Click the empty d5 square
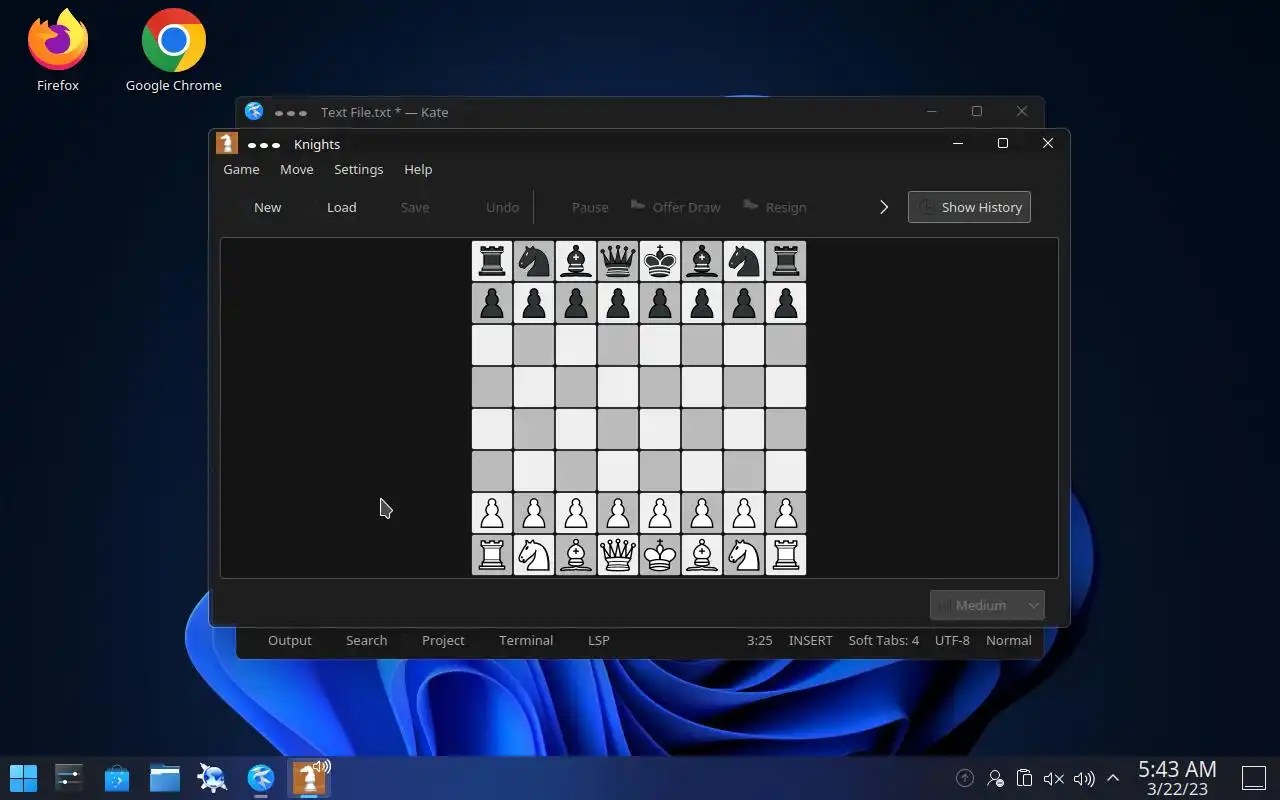The height and width of the screenshot is (800, 1280). coord(618,387)
